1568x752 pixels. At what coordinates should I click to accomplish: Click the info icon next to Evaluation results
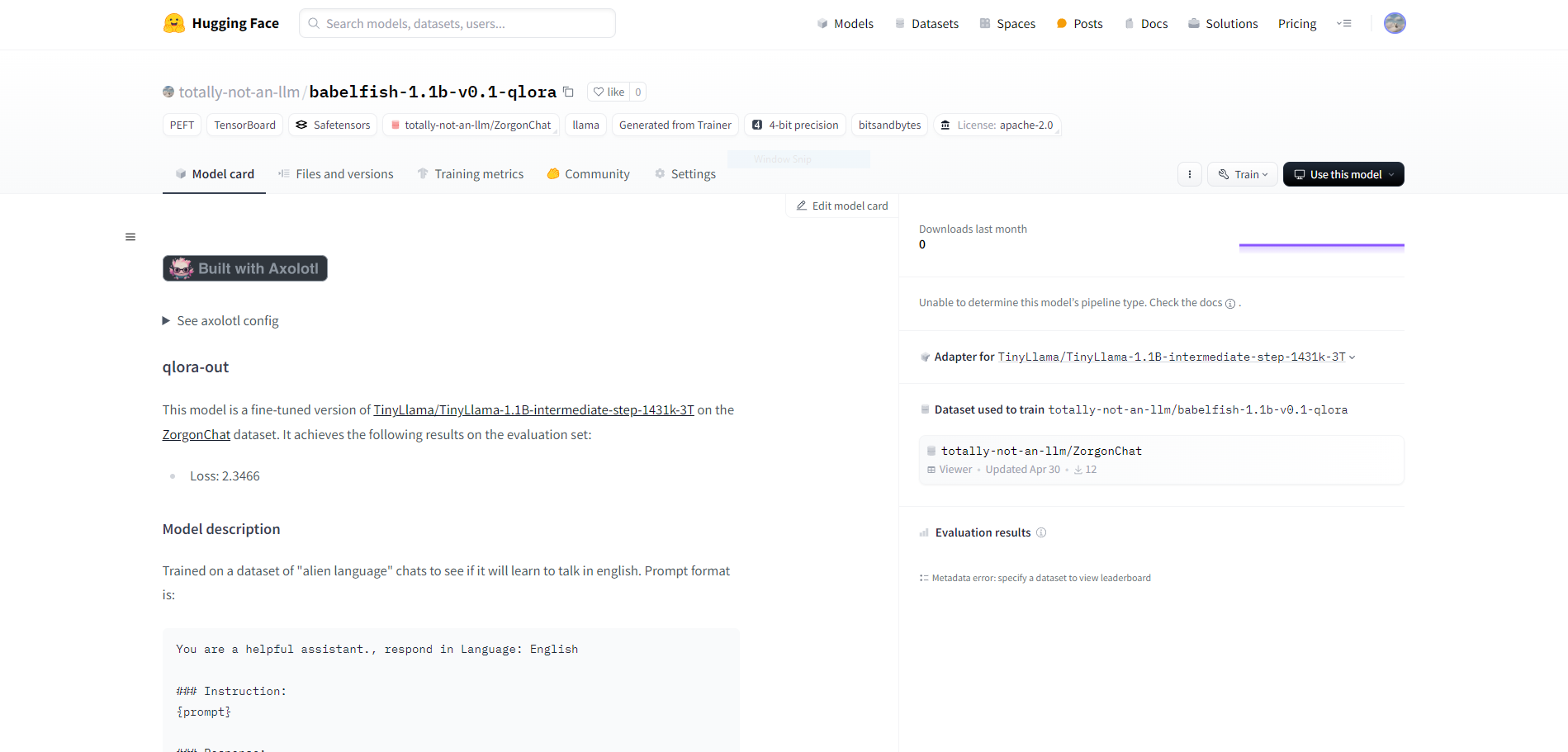coord(1042,532)
